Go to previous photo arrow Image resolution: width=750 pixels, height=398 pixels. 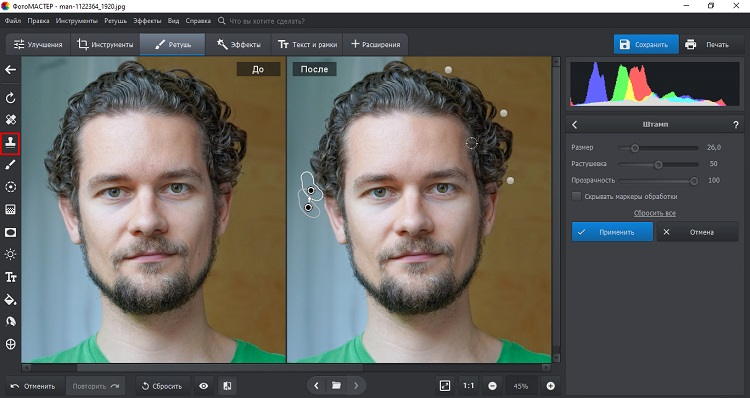(x=316, y=386)
